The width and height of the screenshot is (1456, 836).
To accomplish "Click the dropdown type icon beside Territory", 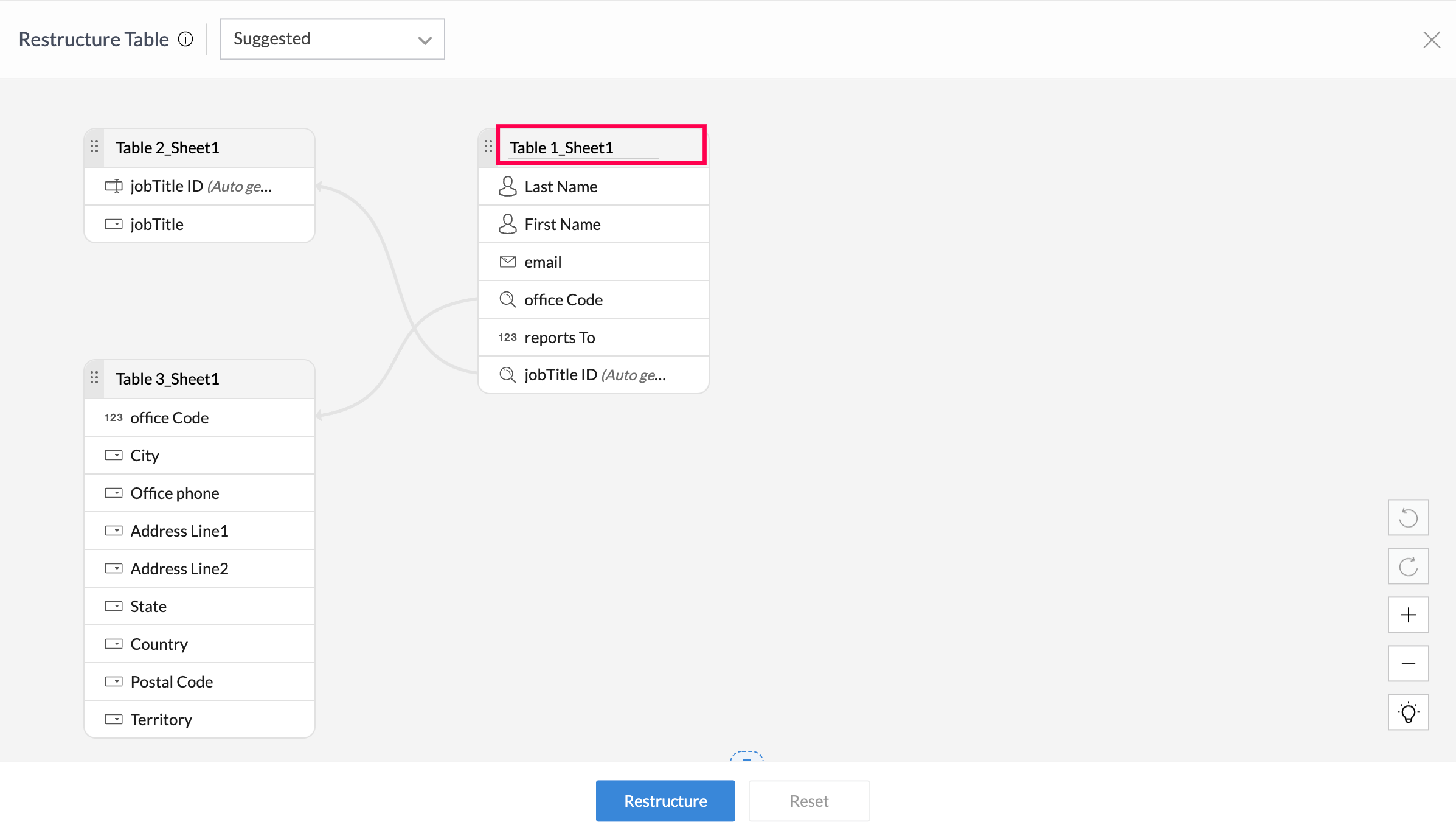I will (114, 720).
